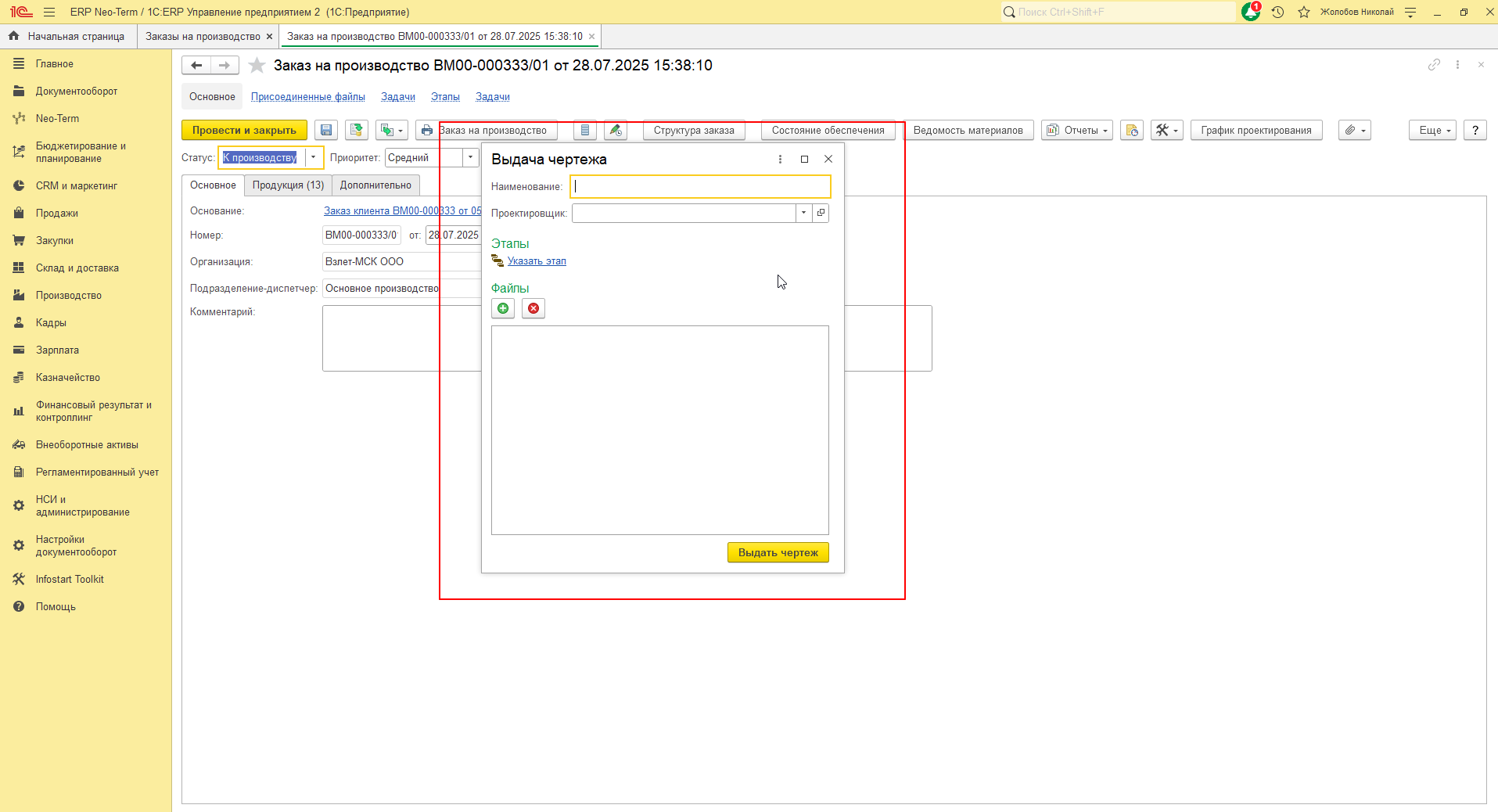Open the Производство section in sidebar
The height and width of the screenshot is (812, 1498).
(69, 296)
